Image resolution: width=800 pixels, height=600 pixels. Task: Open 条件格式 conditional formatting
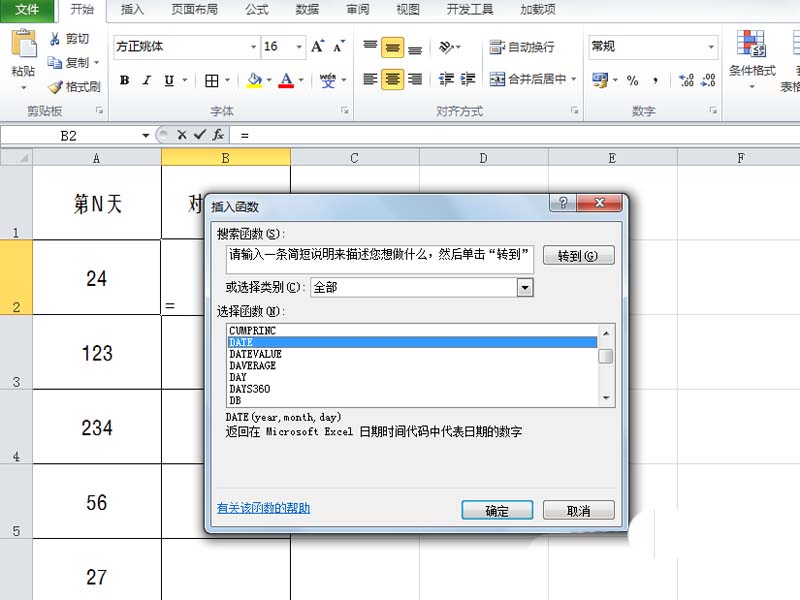(752, 58)
